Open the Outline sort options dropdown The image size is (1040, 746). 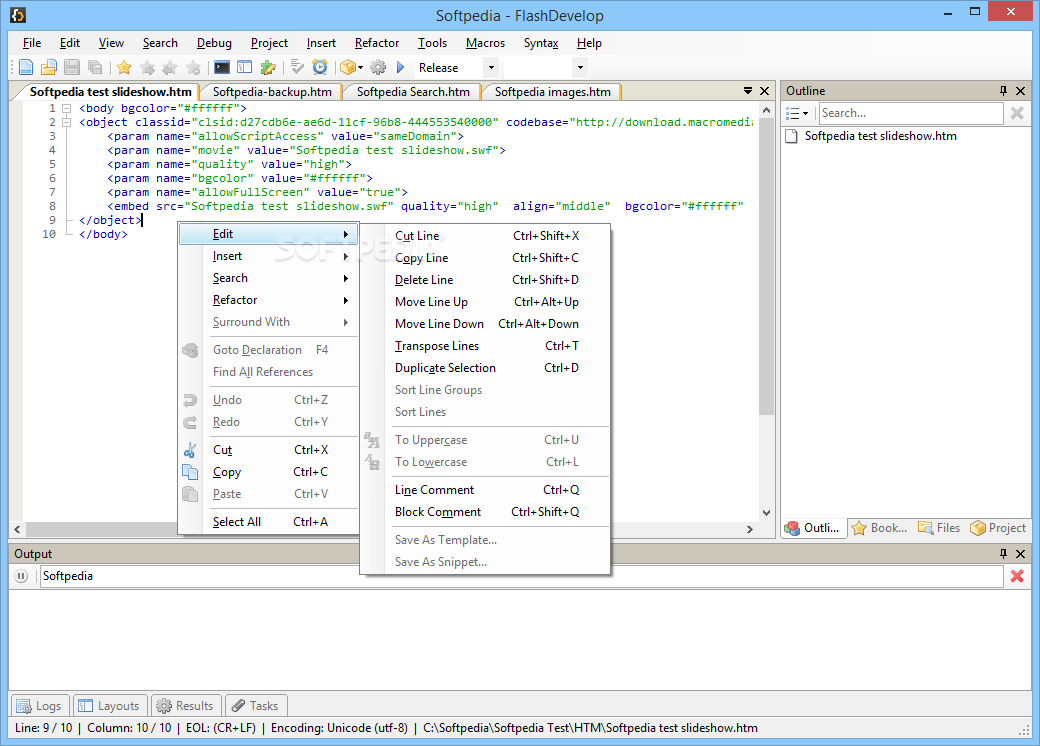797,113
